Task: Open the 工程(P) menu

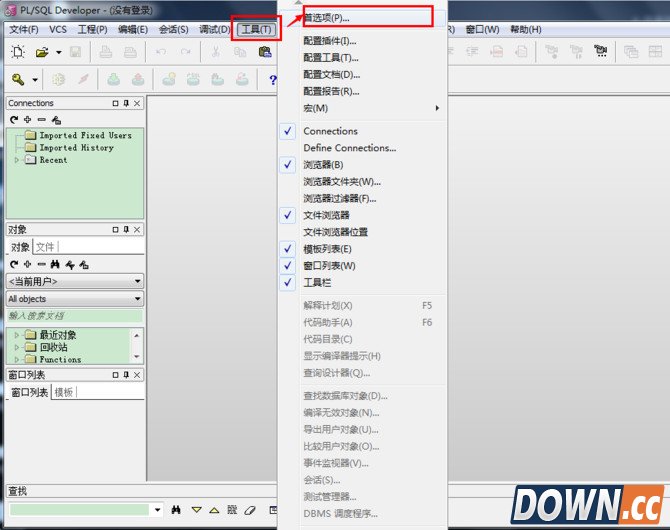Action: (x=92, y=29)
